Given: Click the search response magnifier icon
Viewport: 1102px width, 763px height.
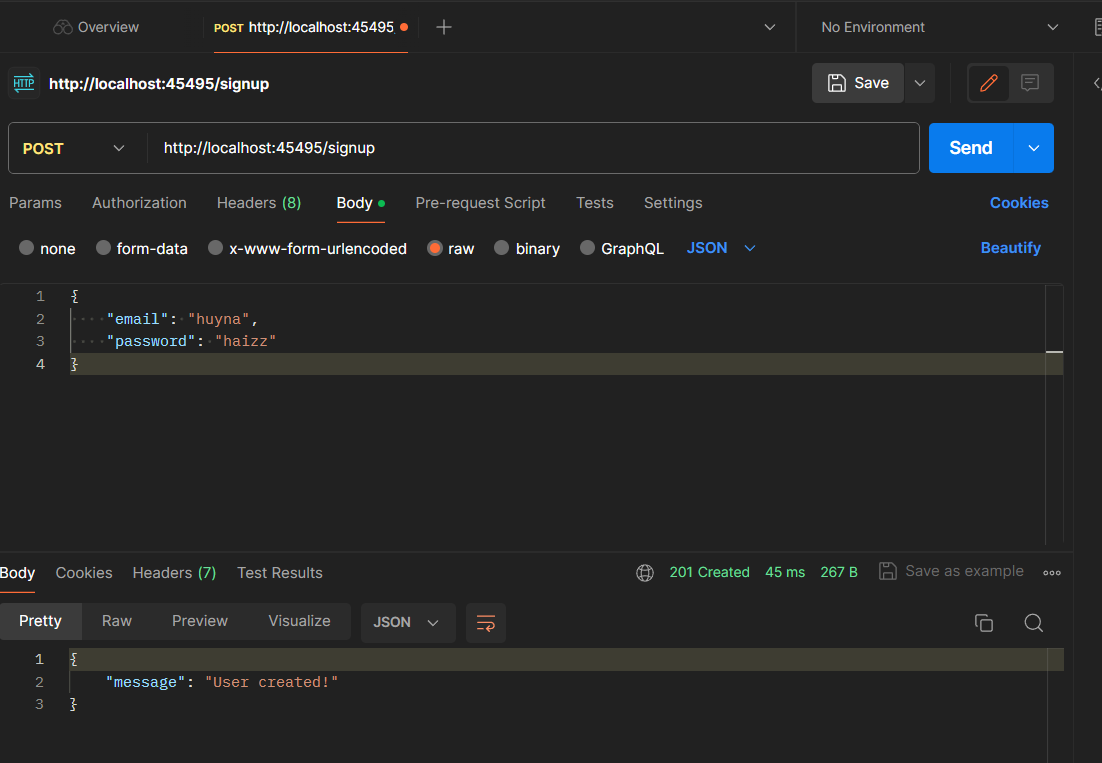Looking at the screenshot, I should point(1034,623).
